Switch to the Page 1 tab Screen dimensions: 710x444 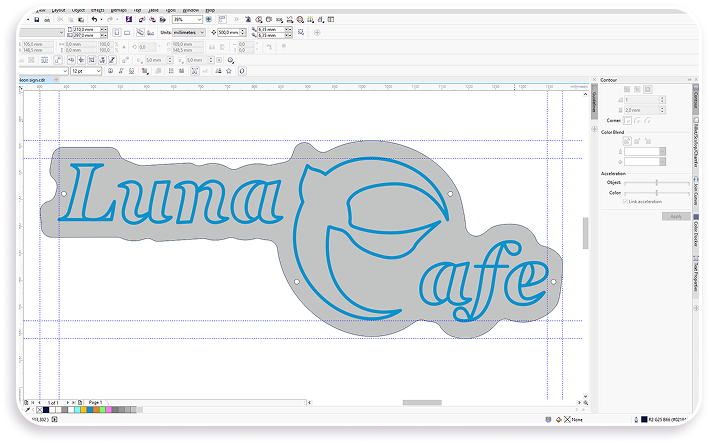point(95,402)
